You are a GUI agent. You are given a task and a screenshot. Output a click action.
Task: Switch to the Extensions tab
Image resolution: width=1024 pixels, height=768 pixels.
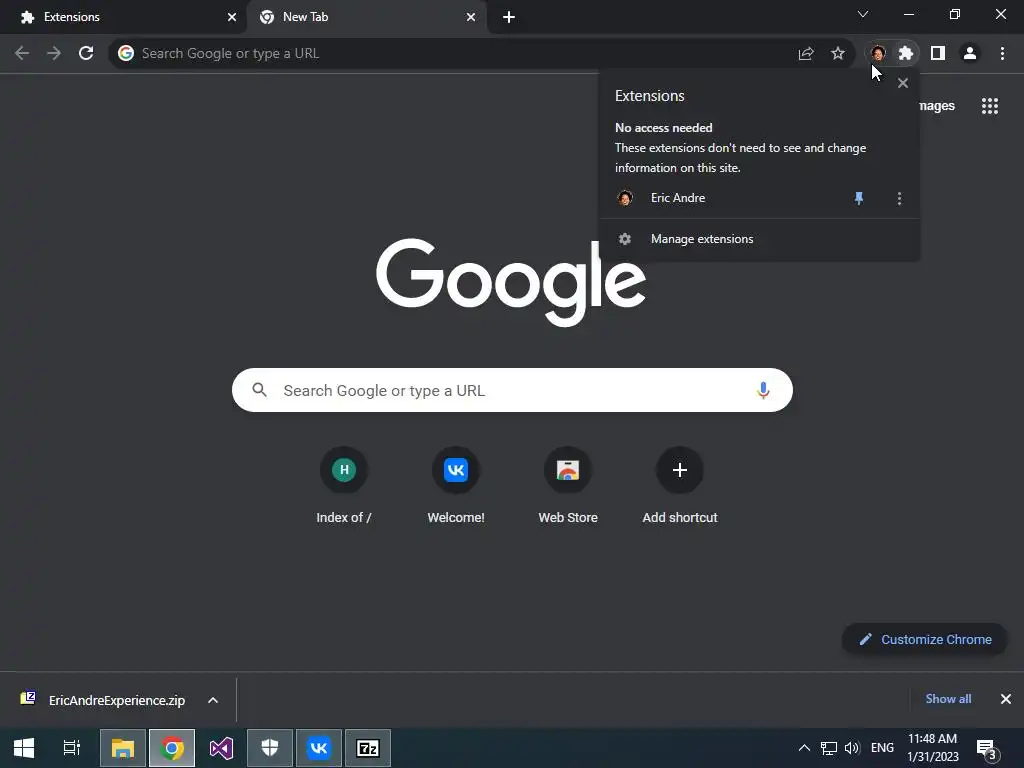tap(123, 17)
